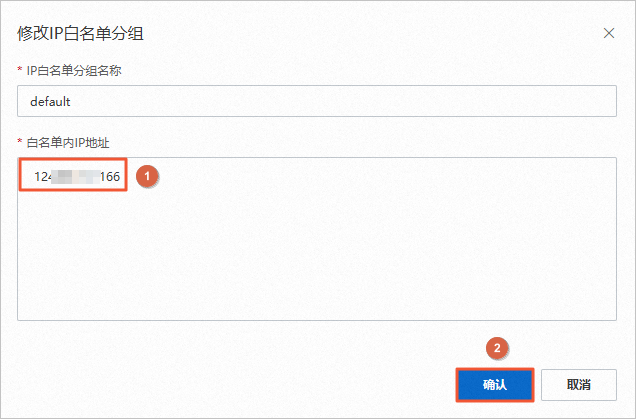This screenshot has height=419, width=636.
Task: Close the 修改IP白名单分组 dialog
Action: click(609, 33)
